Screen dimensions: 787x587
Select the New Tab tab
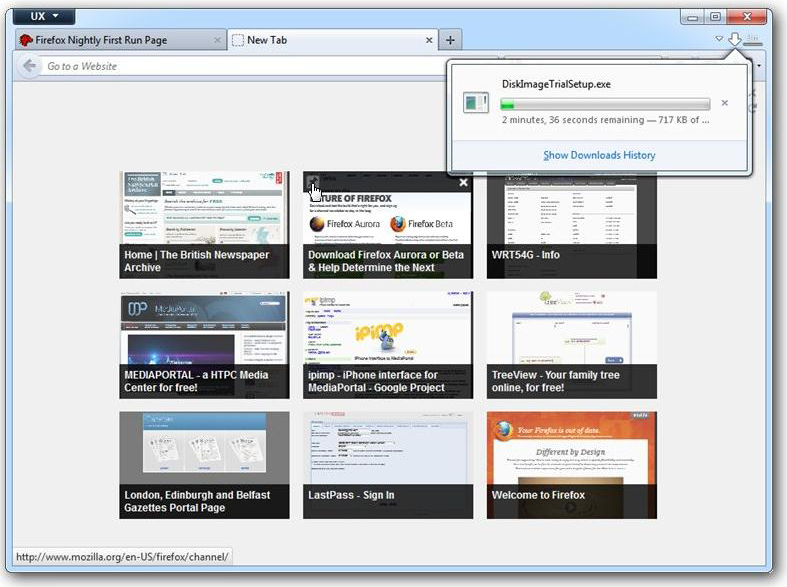333,40
